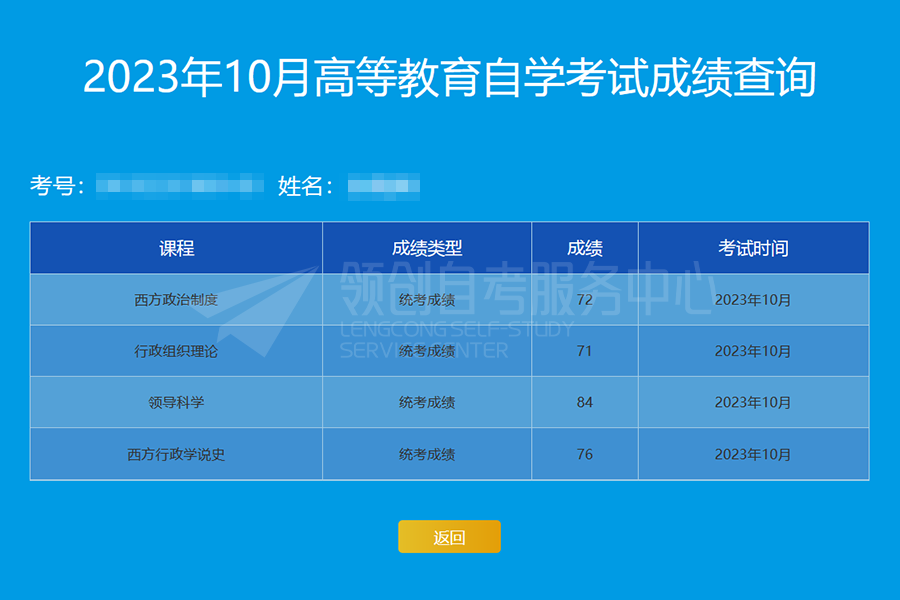Click 统考成绩 in the 领导科学 row
900x600 pixels.
tap(427, 402)
